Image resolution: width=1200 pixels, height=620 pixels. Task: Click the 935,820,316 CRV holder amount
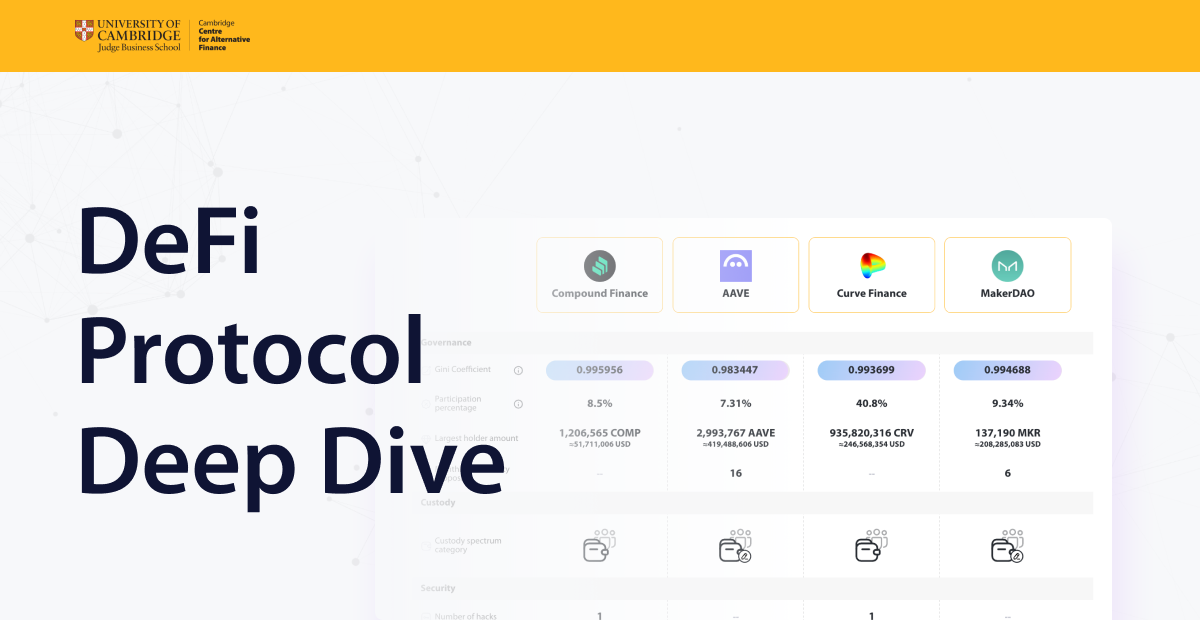[x=872, y=433]
